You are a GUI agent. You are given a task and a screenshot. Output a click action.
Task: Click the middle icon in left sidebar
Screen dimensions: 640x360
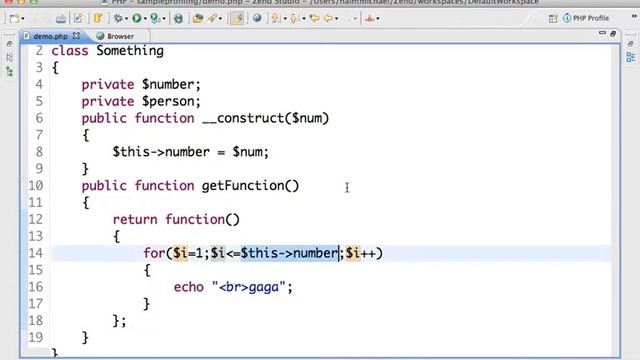pyautogui.click(x=9, y=58)
